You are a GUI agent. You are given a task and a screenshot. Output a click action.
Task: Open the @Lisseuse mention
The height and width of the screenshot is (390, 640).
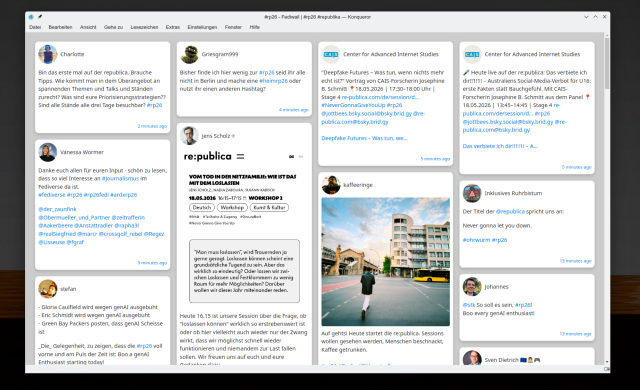pyautogui.click(x=51, y=242)
